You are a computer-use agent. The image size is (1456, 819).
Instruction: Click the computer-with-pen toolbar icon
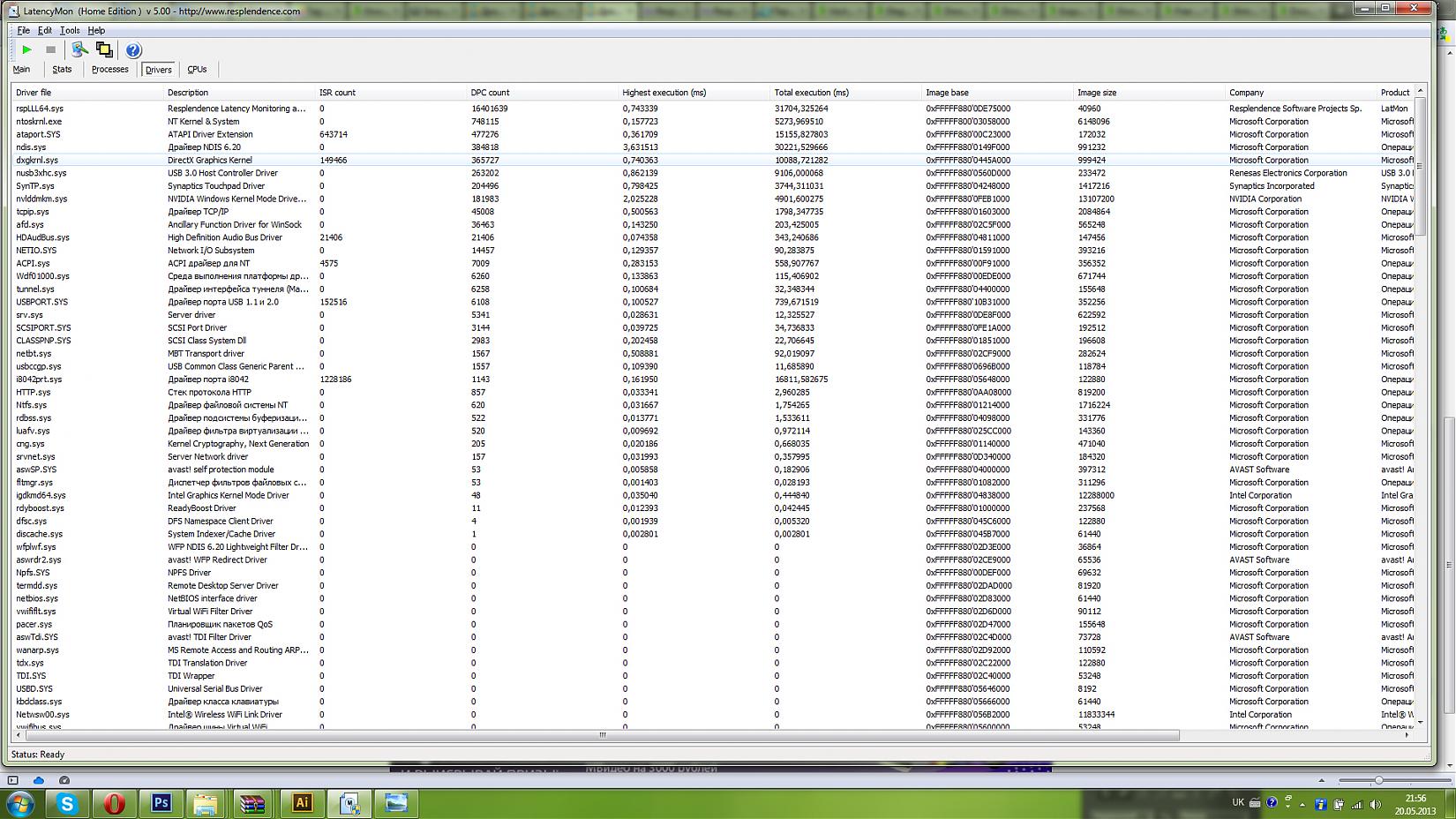(79, 50)
